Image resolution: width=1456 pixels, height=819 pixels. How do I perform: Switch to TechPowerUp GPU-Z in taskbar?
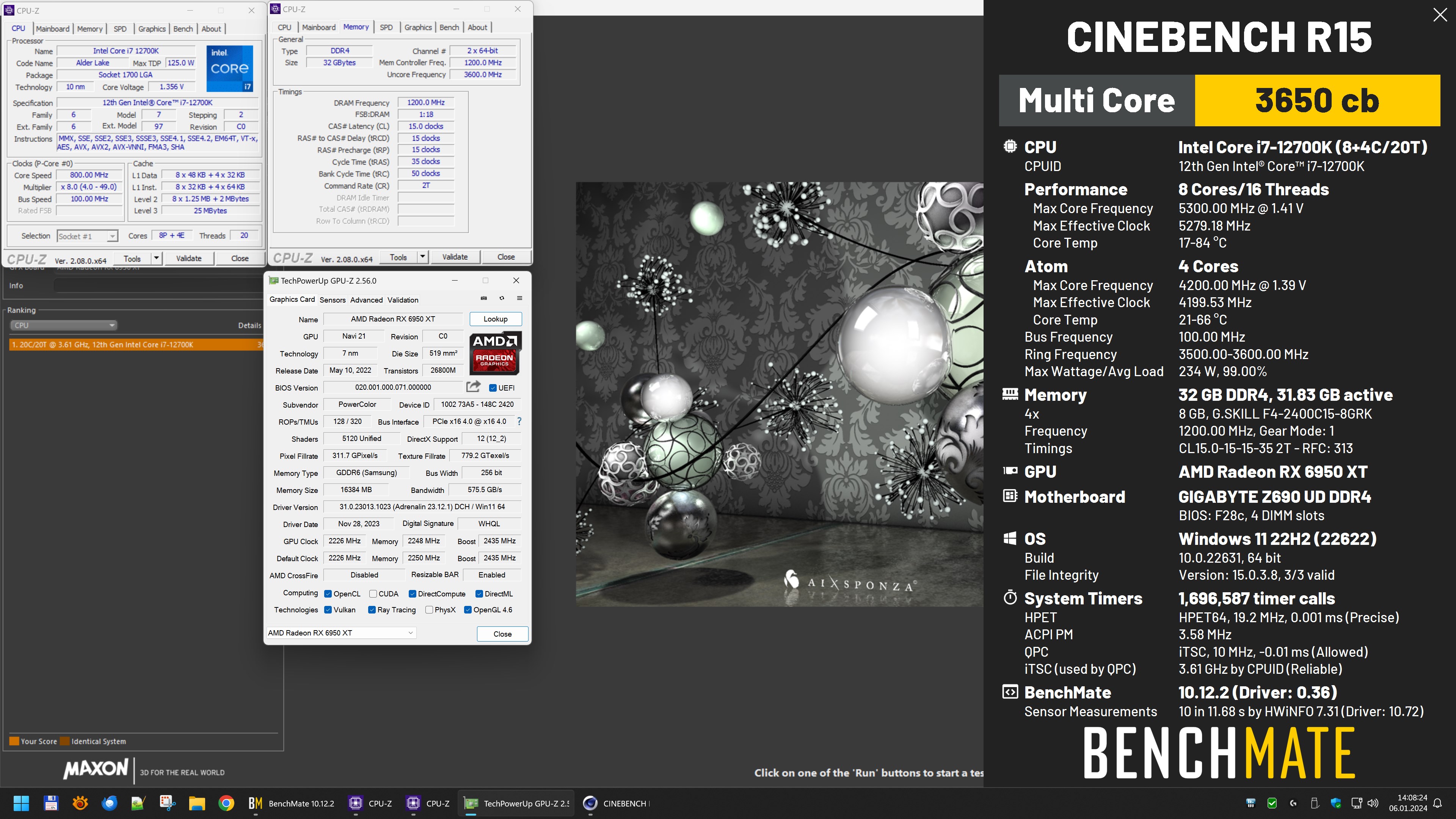pyautogui.click(x=516, y=803)
